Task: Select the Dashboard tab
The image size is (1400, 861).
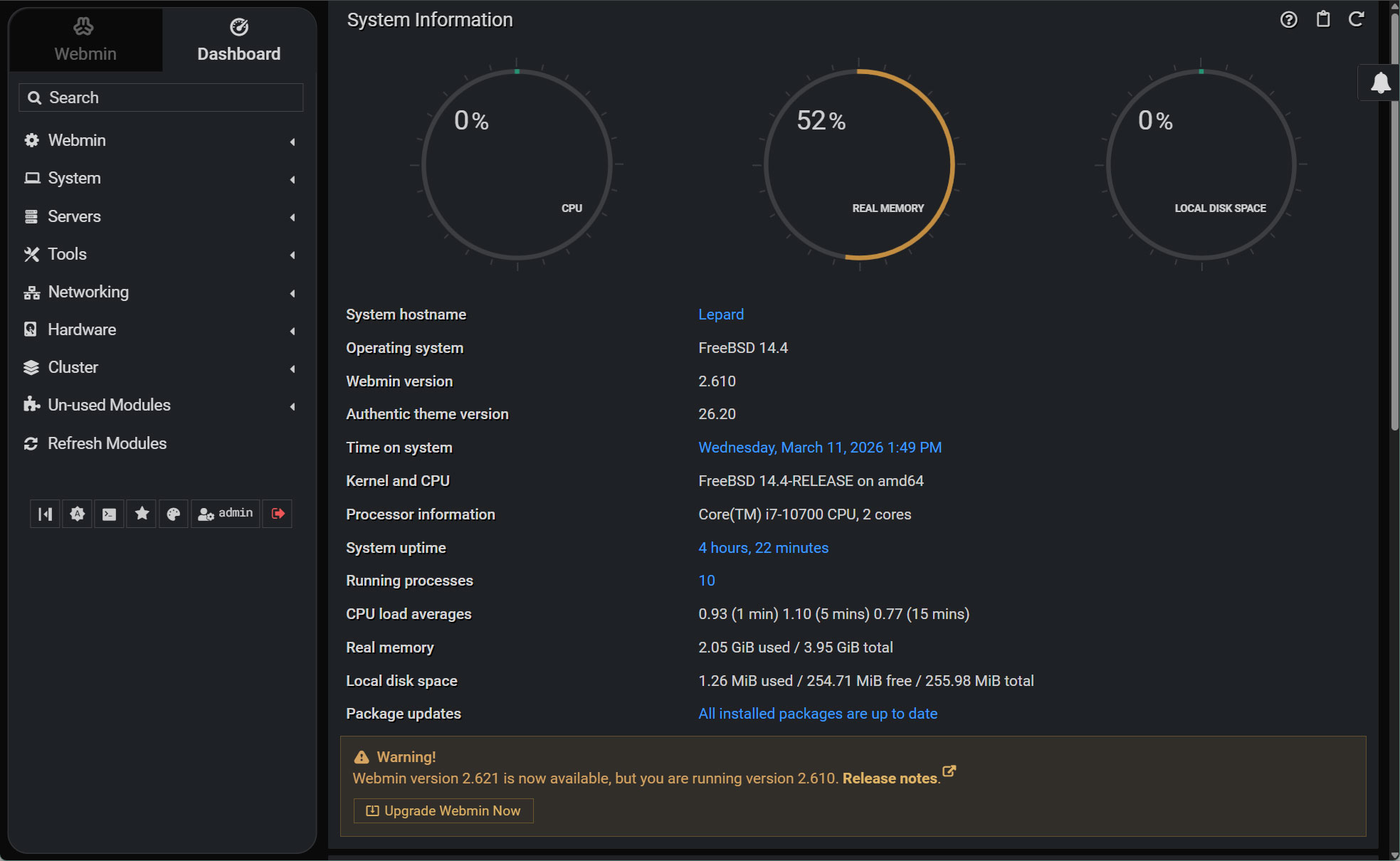Action: click(x=238, y=40)
